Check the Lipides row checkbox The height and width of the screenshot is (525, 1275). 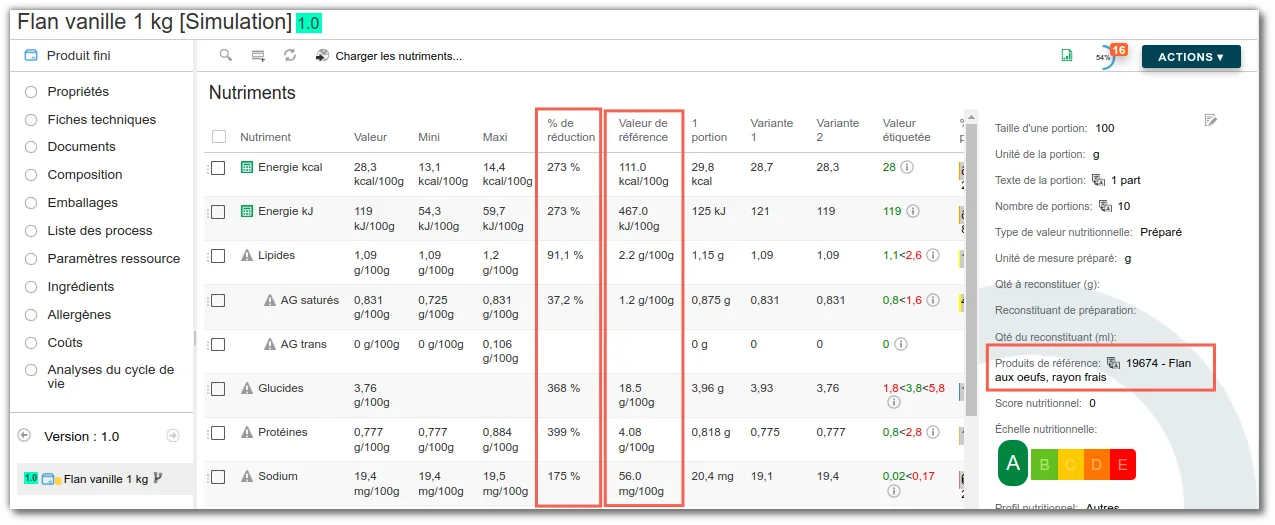[x=218, y=256]
